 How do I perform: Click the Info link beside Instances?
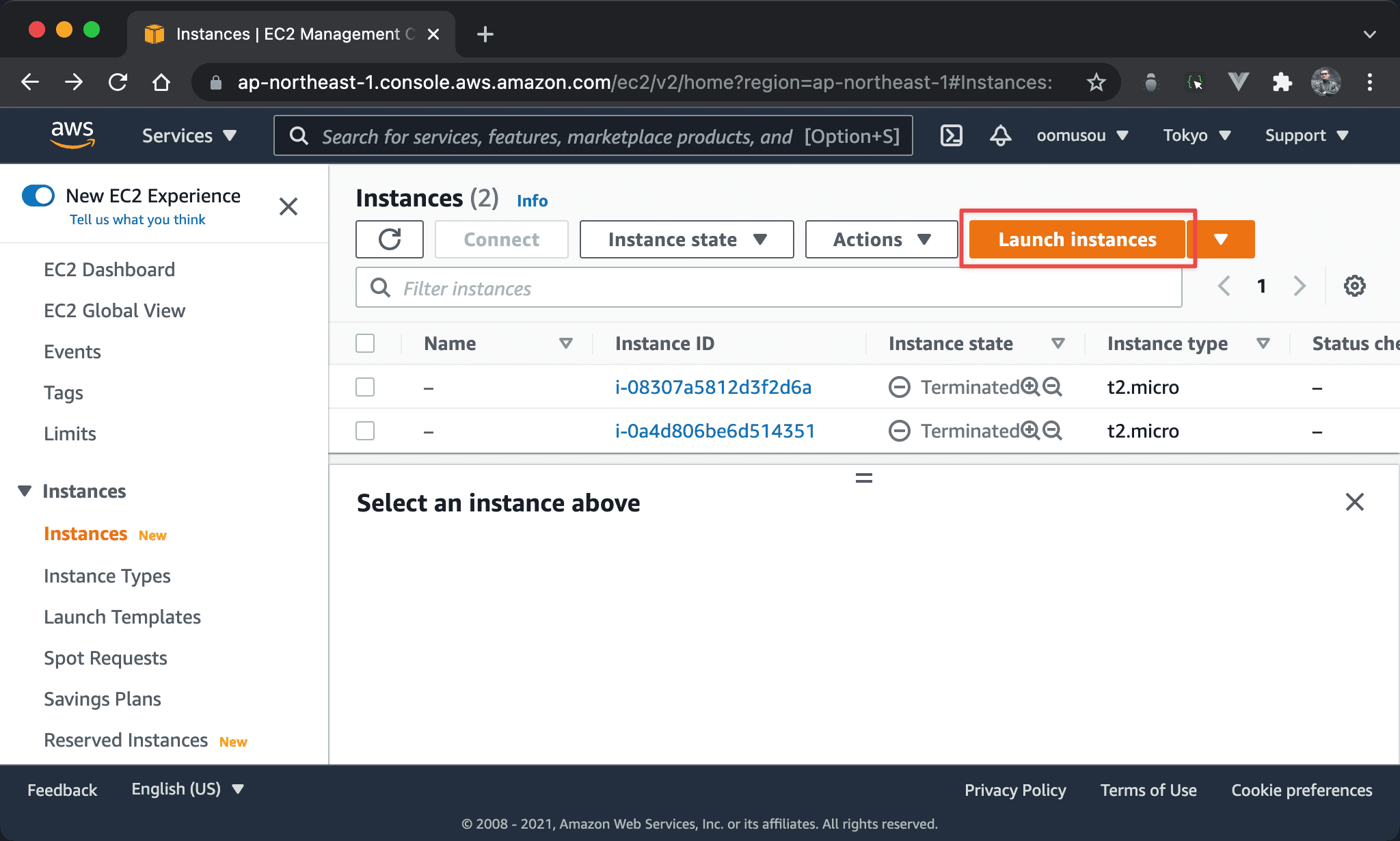point(532,200)
